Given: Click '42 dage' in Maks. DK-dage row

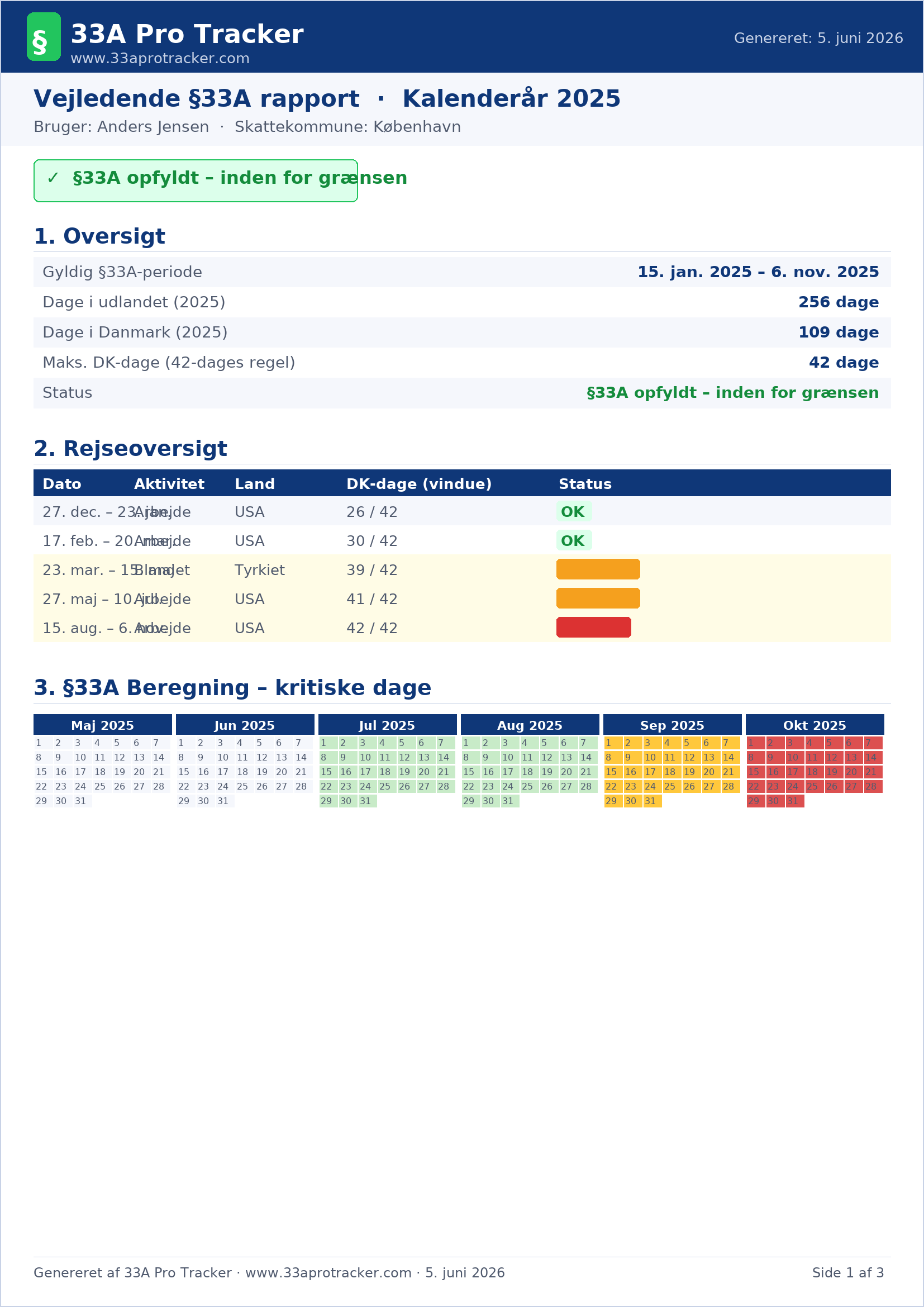Looking at the screenshot, I should (x=844, y=363).
